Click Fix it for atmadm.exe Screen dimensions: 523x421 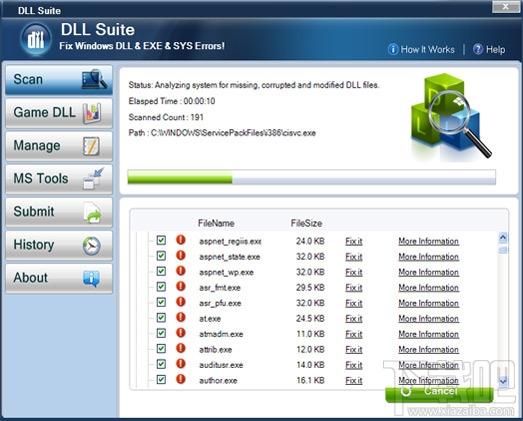coord(354,334)
